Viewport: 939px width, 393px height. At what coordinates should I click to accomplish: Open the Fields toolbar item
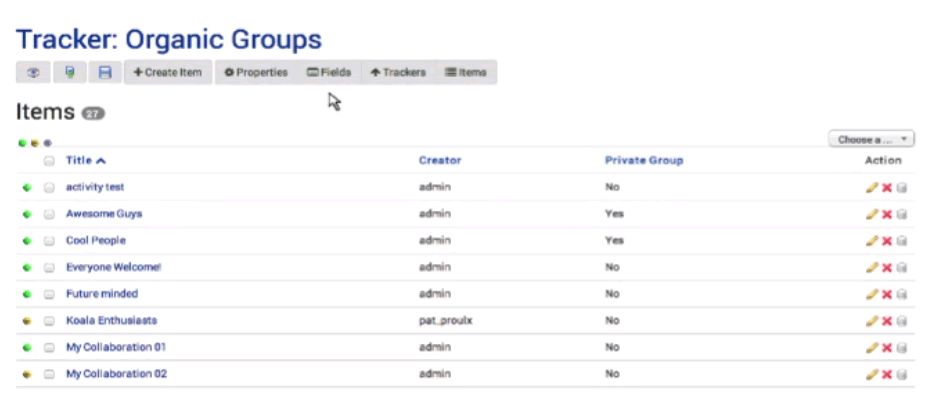[329, 72]
